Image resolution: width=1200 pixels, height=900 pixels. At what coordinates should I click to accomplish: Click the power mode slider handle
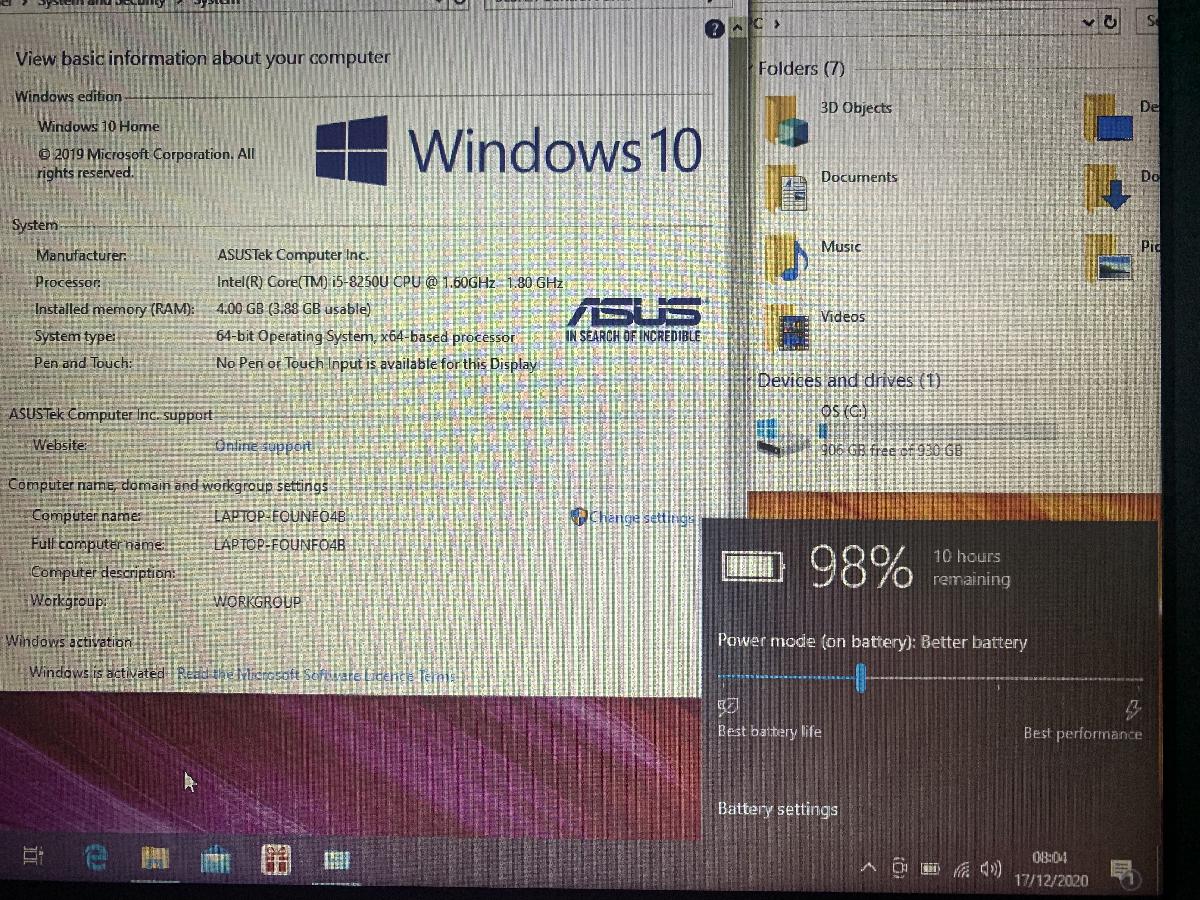tap(860, 680)
